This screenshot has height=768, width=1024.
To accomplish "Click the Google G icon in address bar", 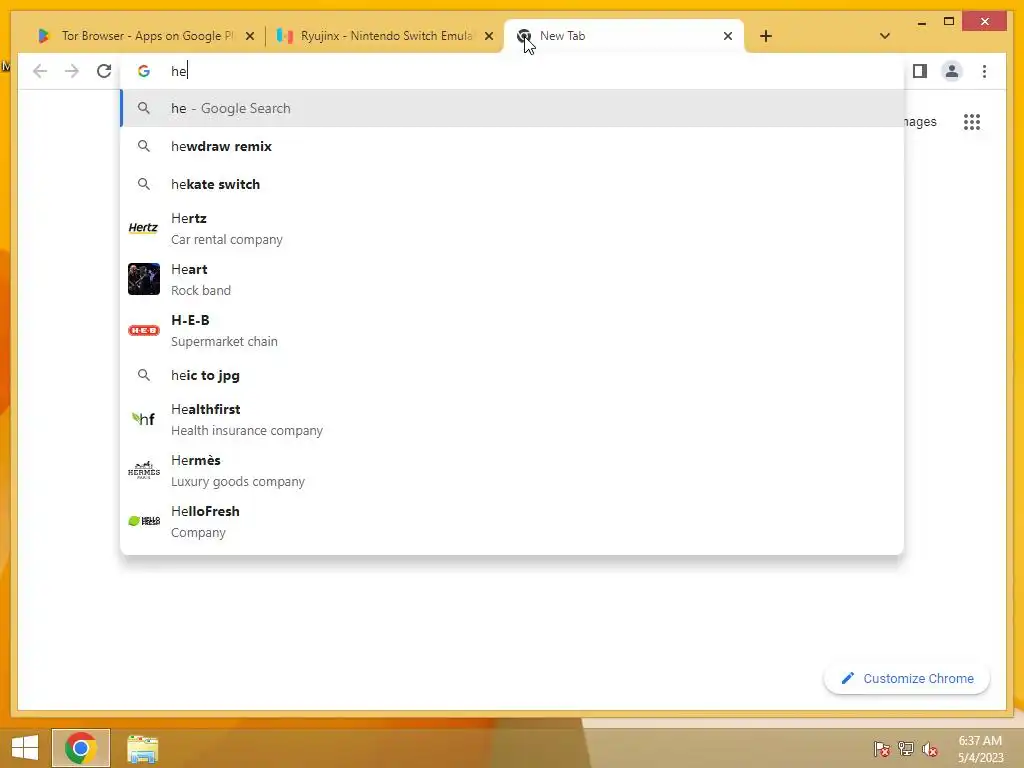I will pos(144,71).
